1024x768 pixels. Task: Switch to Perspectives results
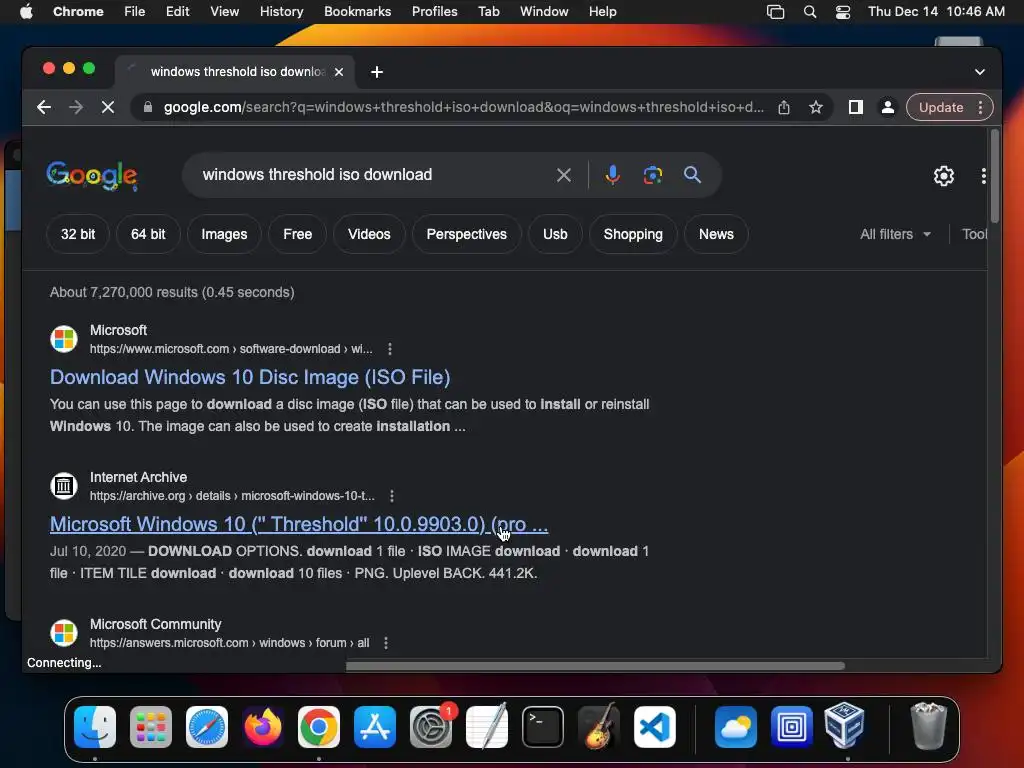pyautogui.click(x=466, y=234)
